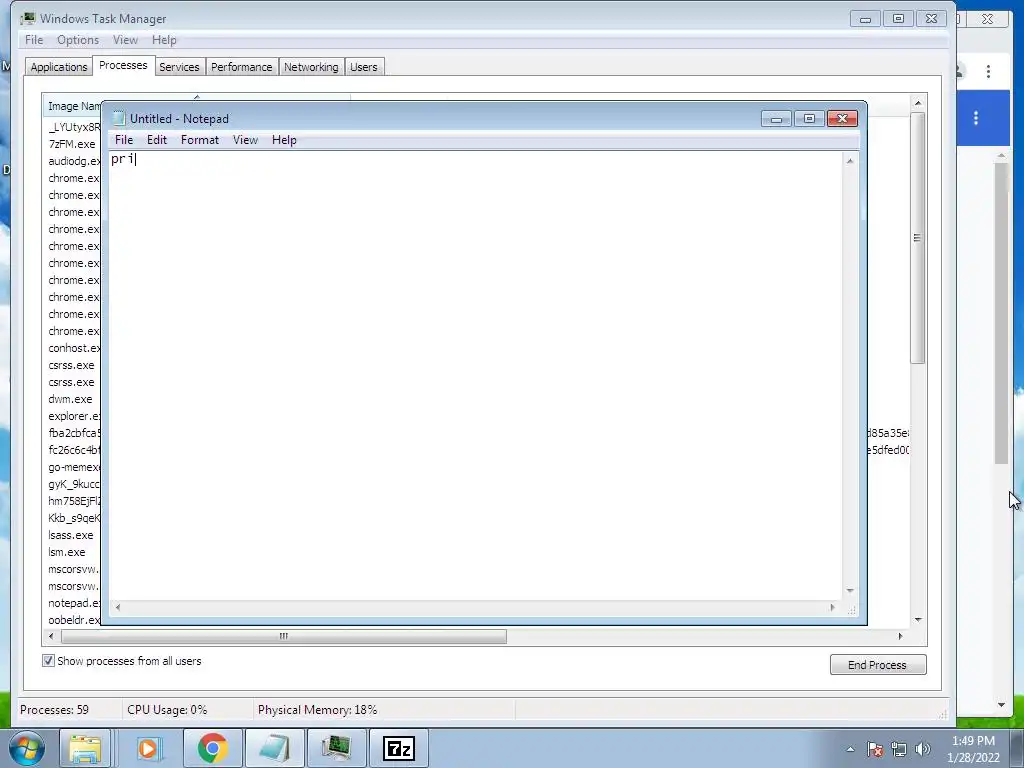Click process list scroll-down arrow
This screenshot has width=1024, height=768.
pyautogui.click(x=918, y=619)
